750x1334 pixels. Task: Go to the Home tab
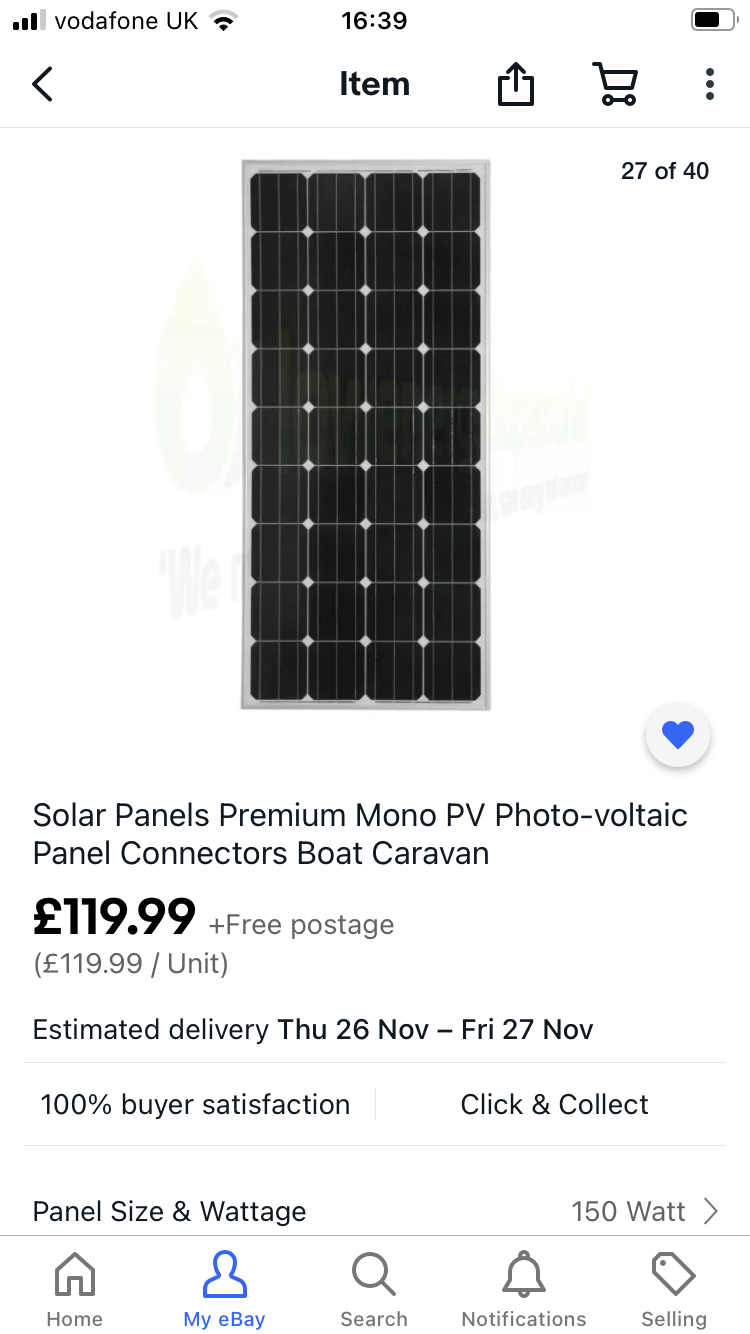point(75,1289)
